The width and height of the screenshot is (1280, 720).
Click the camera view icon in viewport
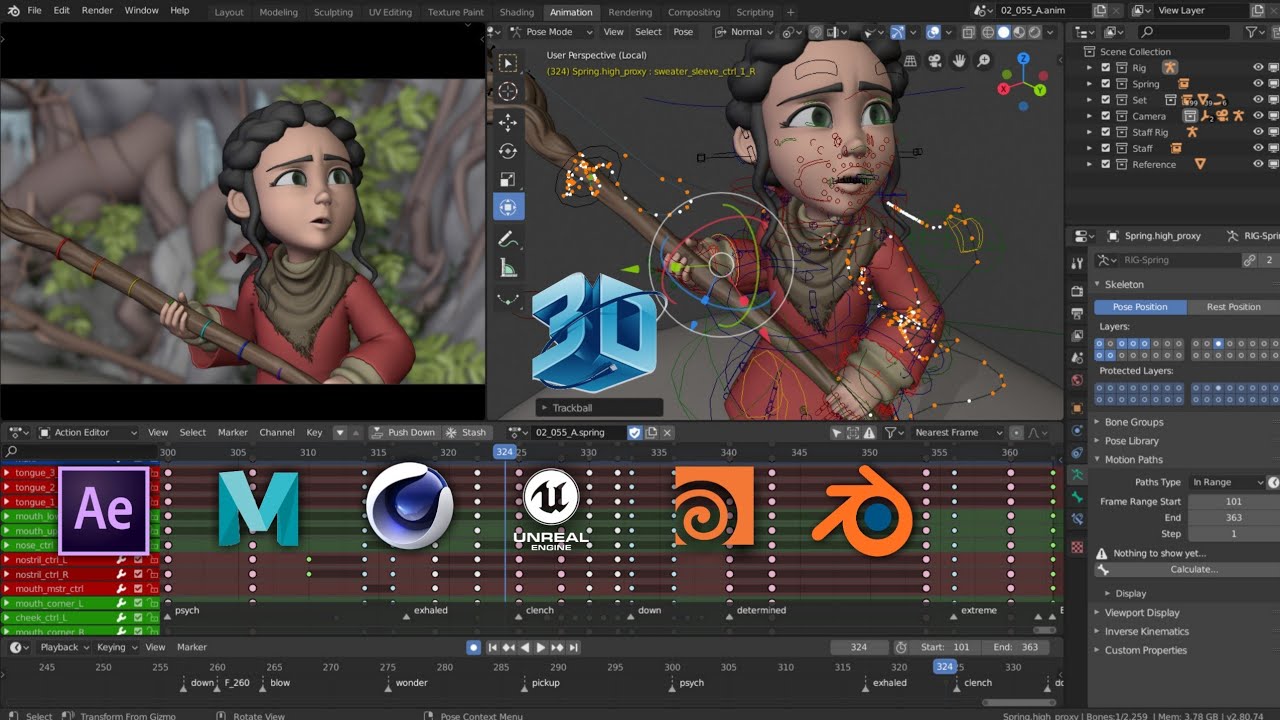934,61
